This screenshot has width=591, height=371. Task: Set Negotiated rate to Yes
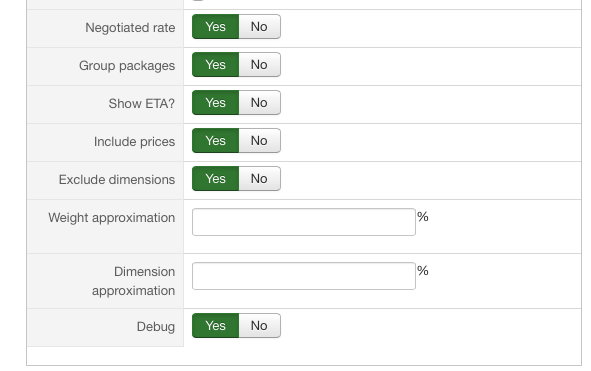pos(215,27)
